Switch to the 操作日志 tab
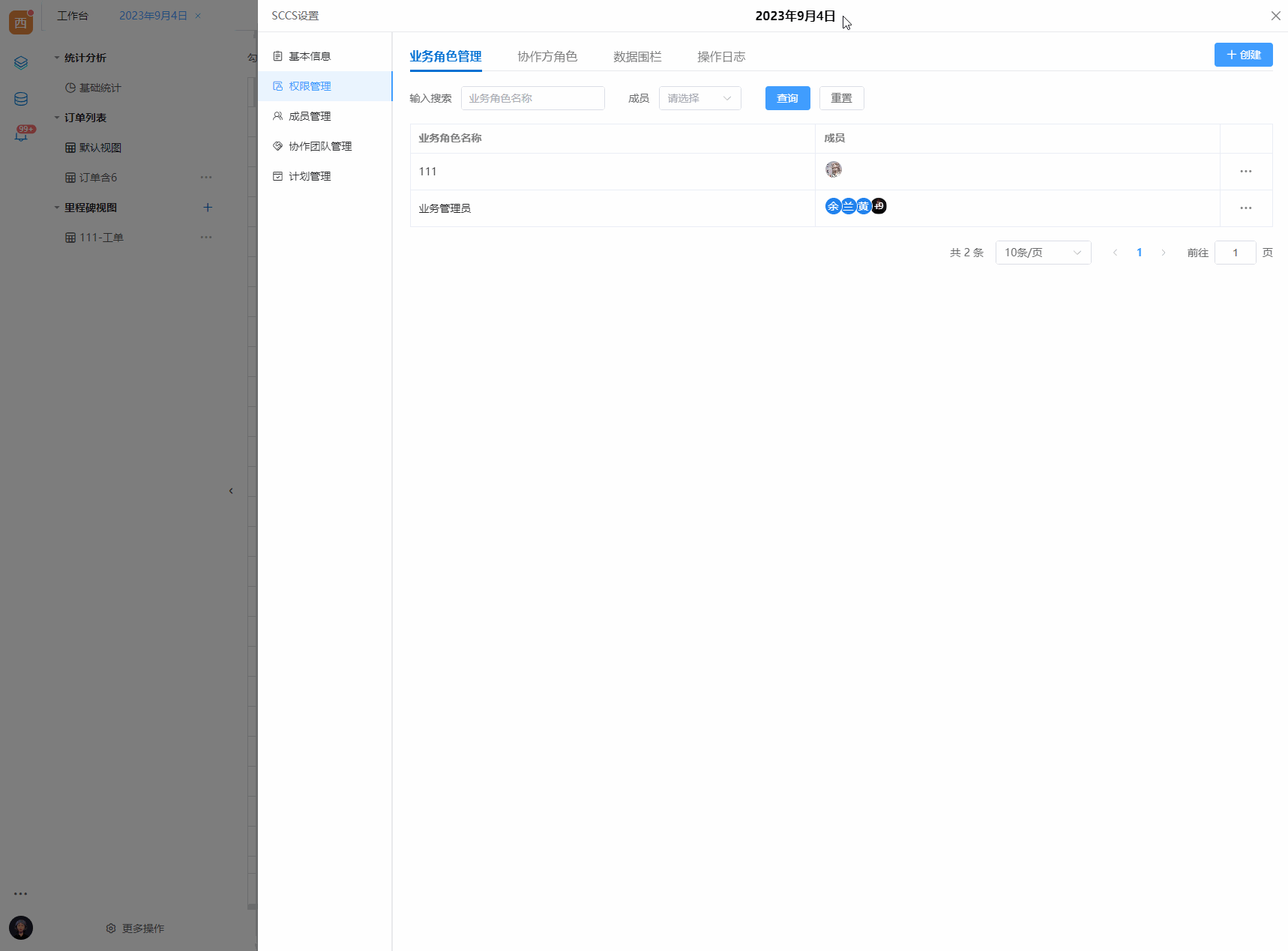This screenshot has width=1288, height=951. point(720,57)
